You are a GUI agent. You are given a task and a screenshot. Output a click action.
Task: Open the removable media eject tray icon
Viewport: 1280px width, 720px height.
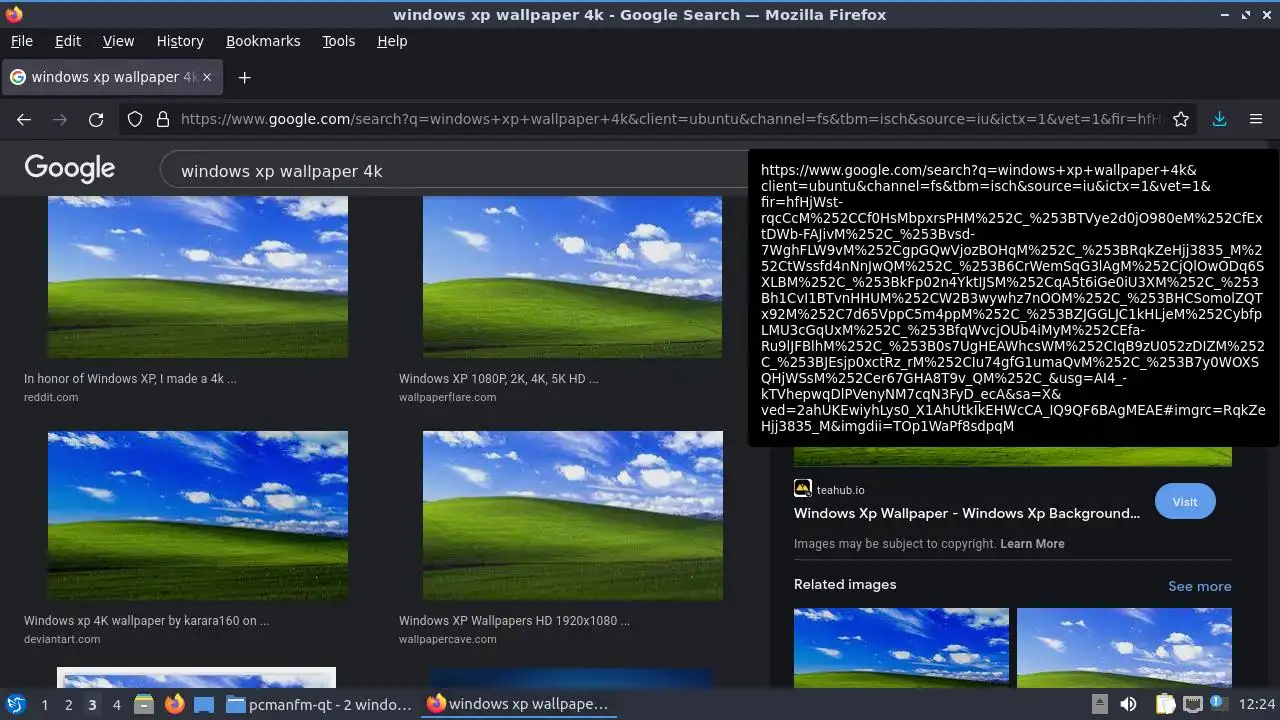tap(1099, 704)
